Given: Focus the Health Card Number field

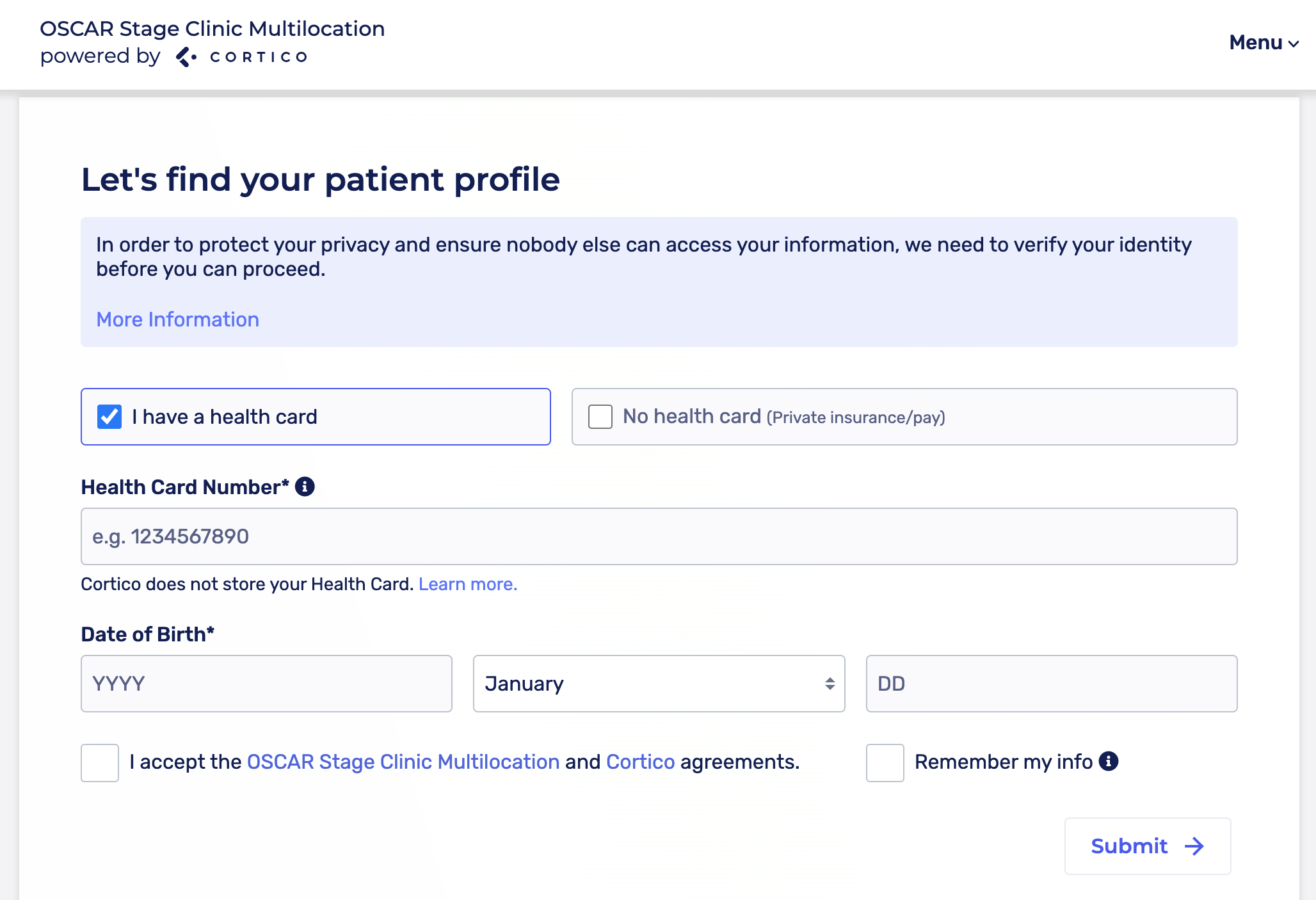Looking at the screenshot, I should [x=659, y=536].
